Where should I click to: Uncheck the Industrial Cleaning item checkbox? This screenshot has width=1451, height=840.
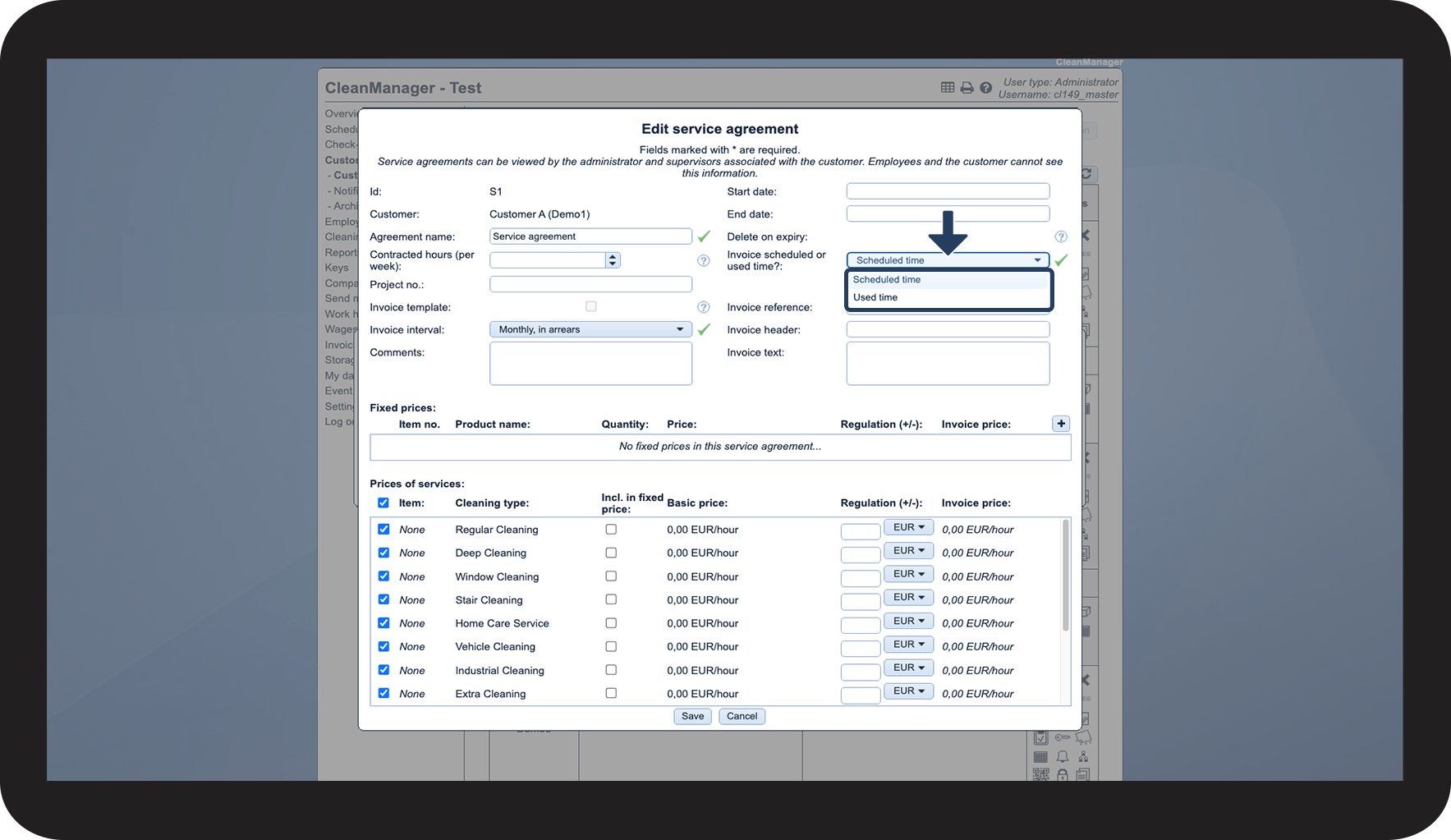tap(383, 670)
